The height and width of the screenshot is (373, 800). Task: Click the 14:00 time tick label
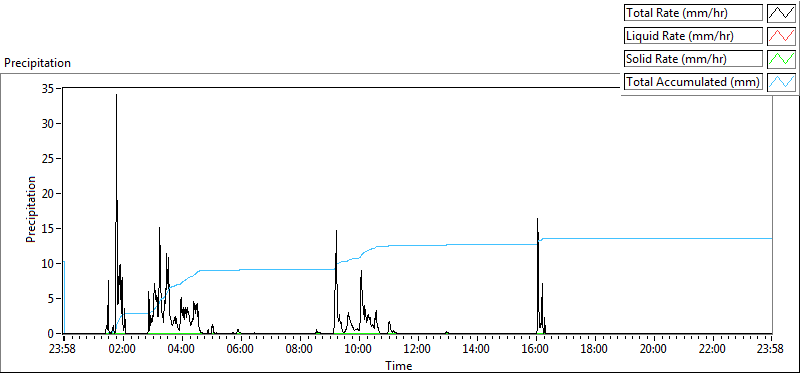tap(477, 350)
